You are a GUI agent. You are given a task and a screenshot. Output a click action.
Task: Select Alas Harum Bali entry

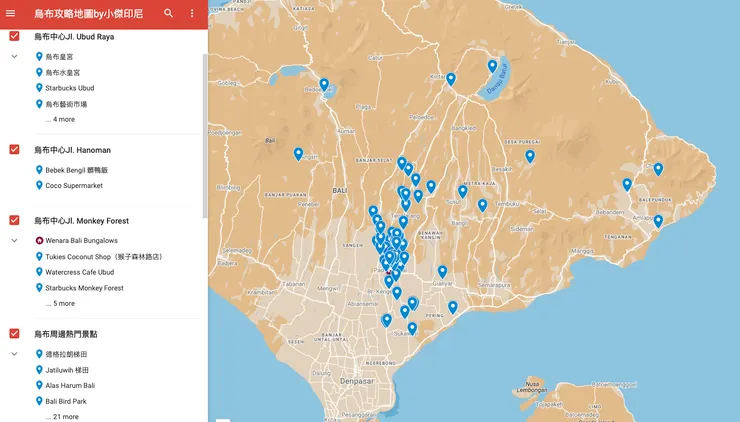click(x=70, y=386)
